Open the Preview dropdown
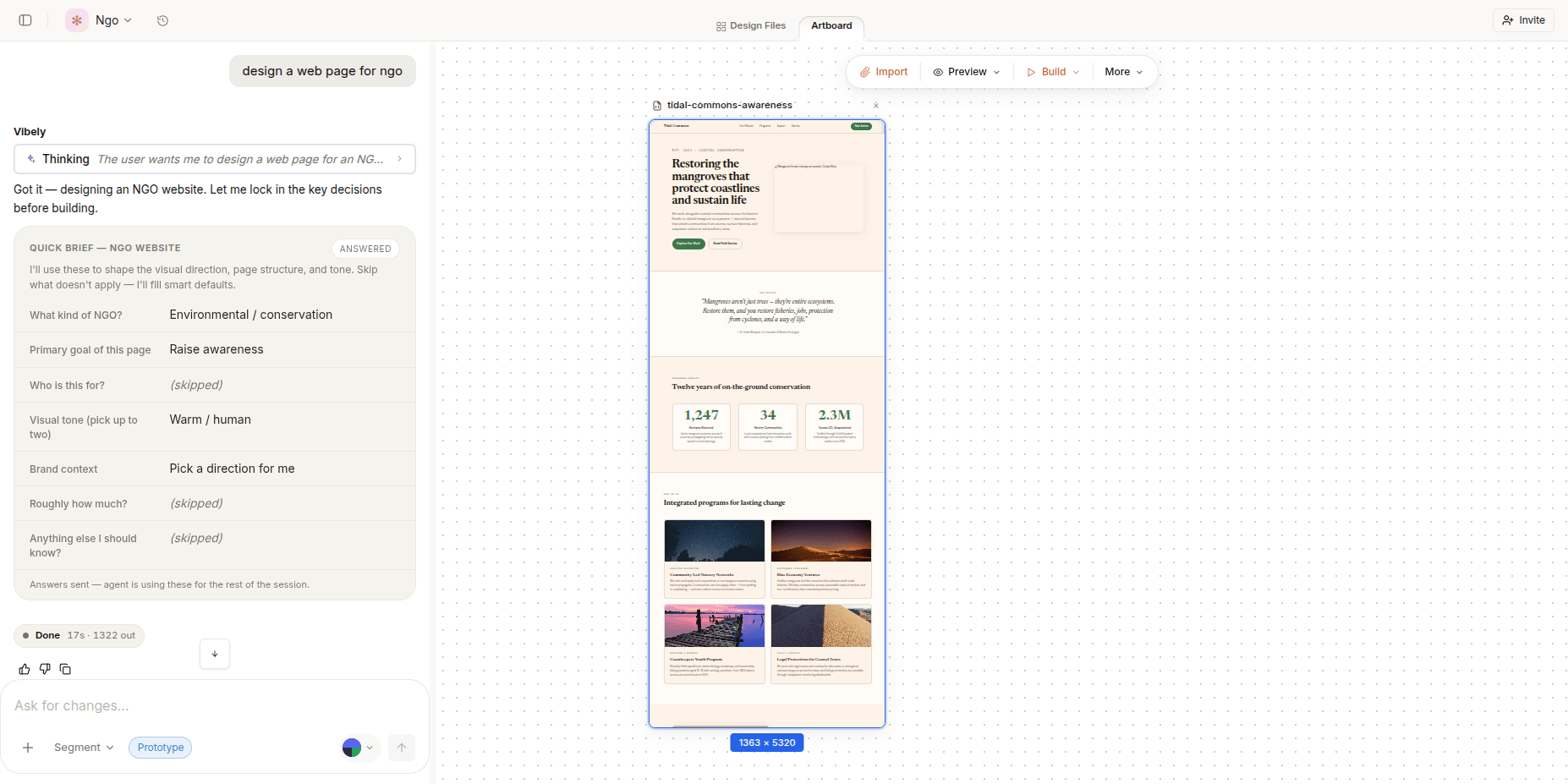The image size is (1568, 784). (x=967, y=72)
